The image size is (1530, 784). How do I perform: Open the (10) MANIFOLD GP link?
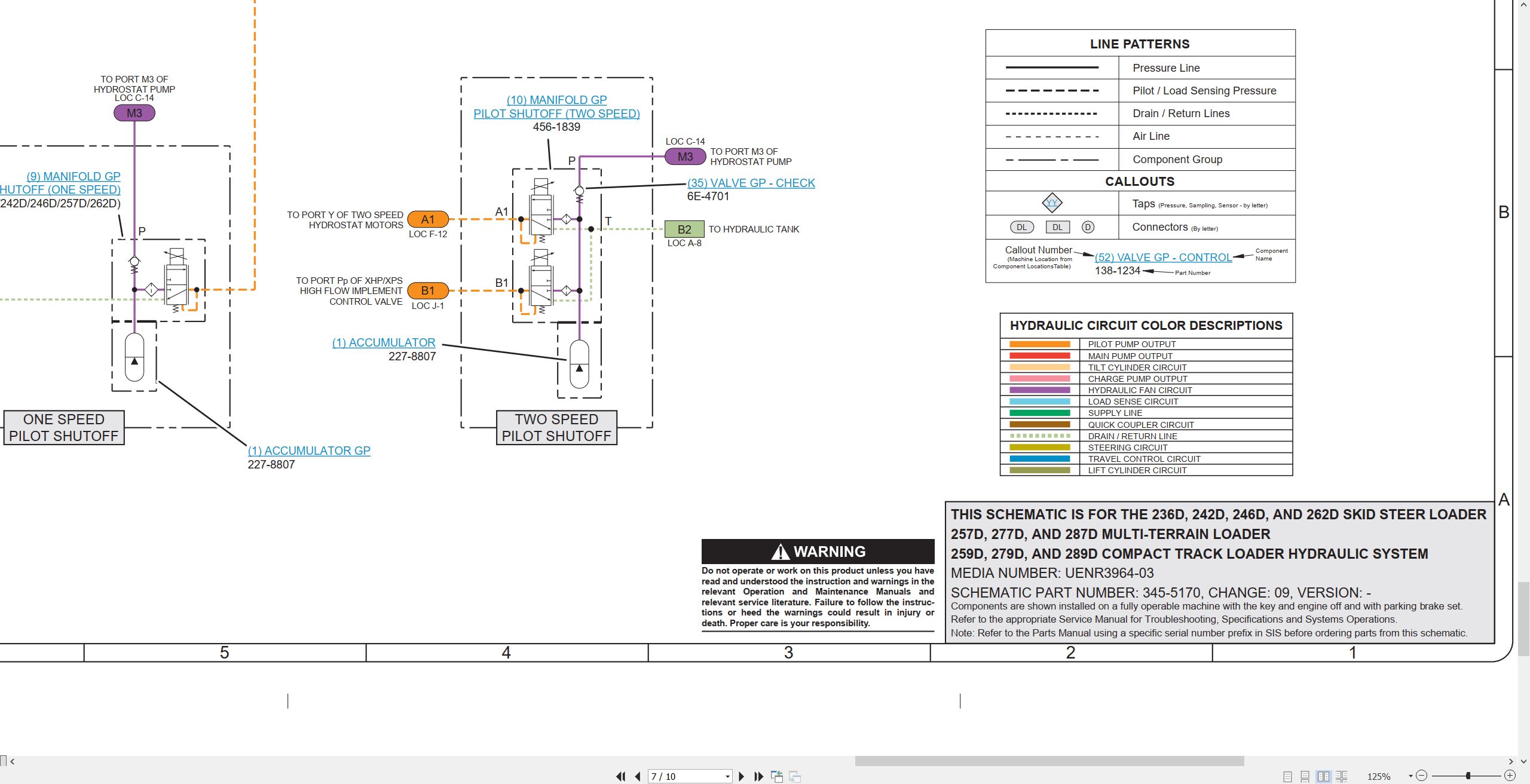(556, 100)
